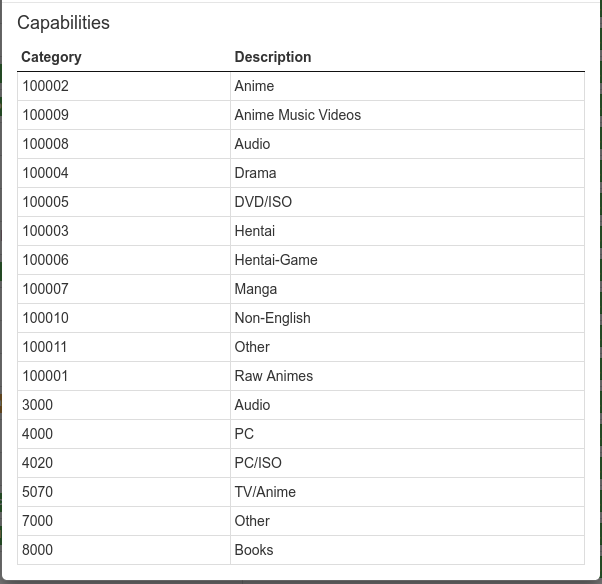This screenshot has height=584, width=602.
Task: Select the 100008 category cell
Action: (46, 144)
